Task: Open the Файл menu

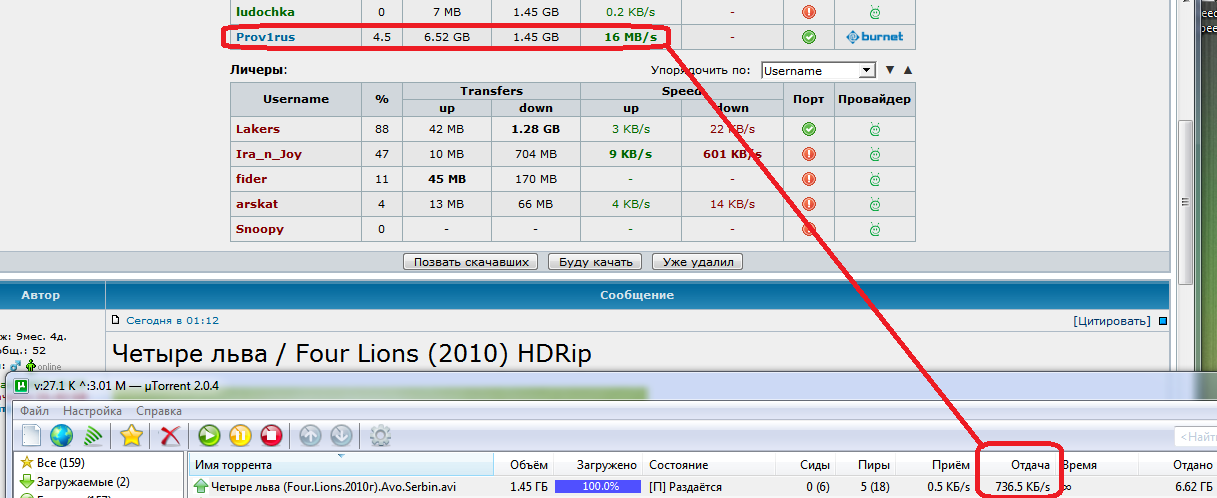Action: click(34, 411)
